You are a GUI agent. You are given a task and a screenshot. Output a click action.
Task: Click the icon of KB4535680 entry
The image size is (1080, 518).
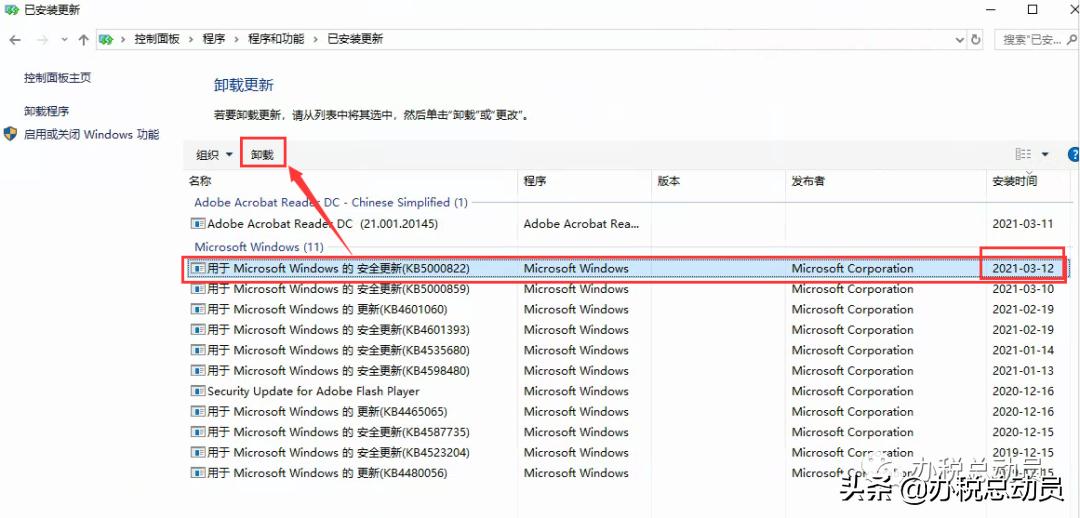pos(198,350)
